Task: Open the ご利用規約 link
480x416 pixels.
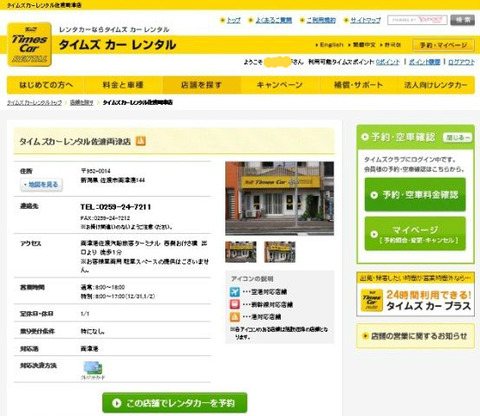Action: [321, 20]
